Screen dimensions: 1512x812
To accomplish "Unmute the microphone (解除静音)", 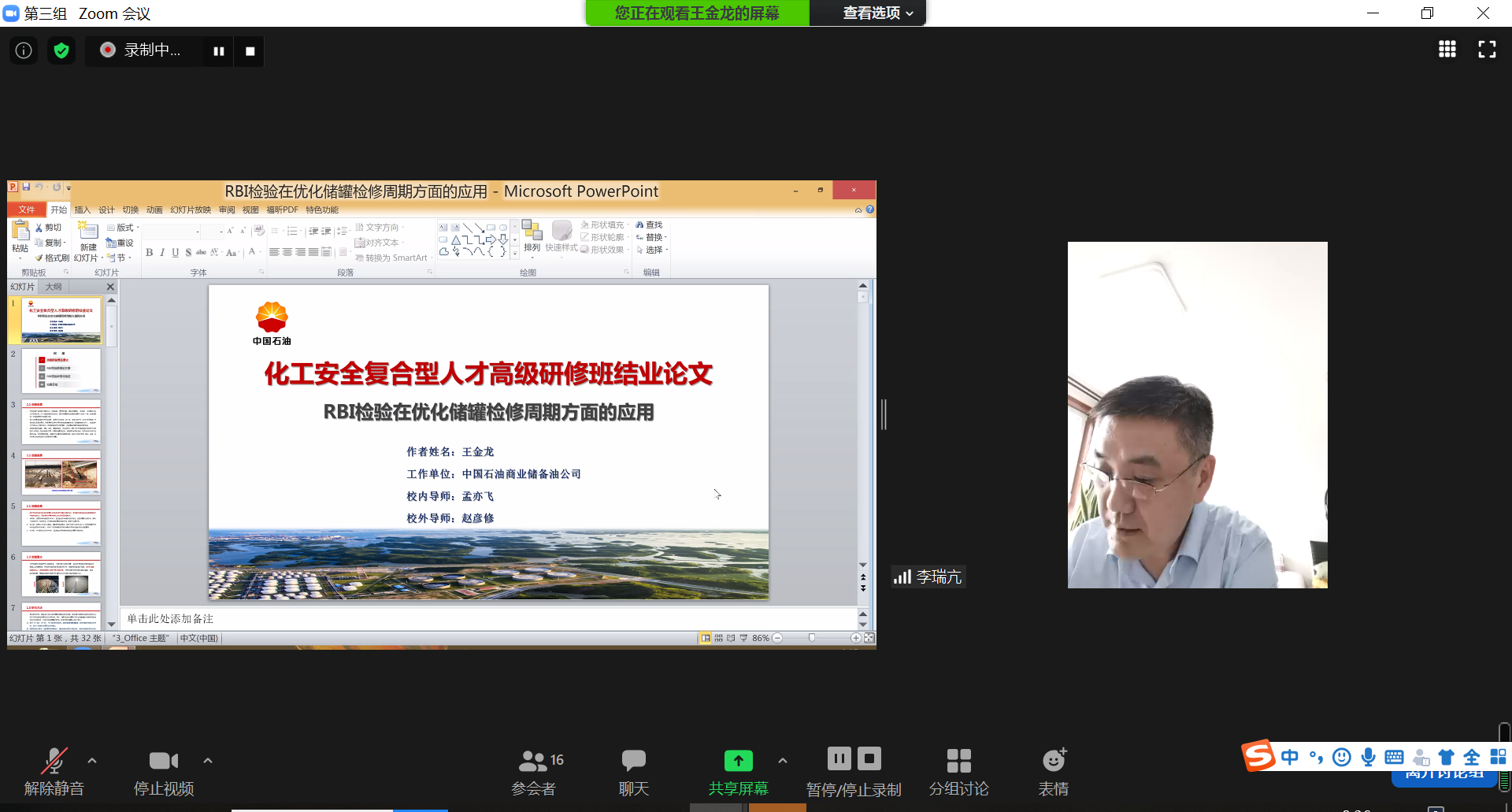I will 54,771.
